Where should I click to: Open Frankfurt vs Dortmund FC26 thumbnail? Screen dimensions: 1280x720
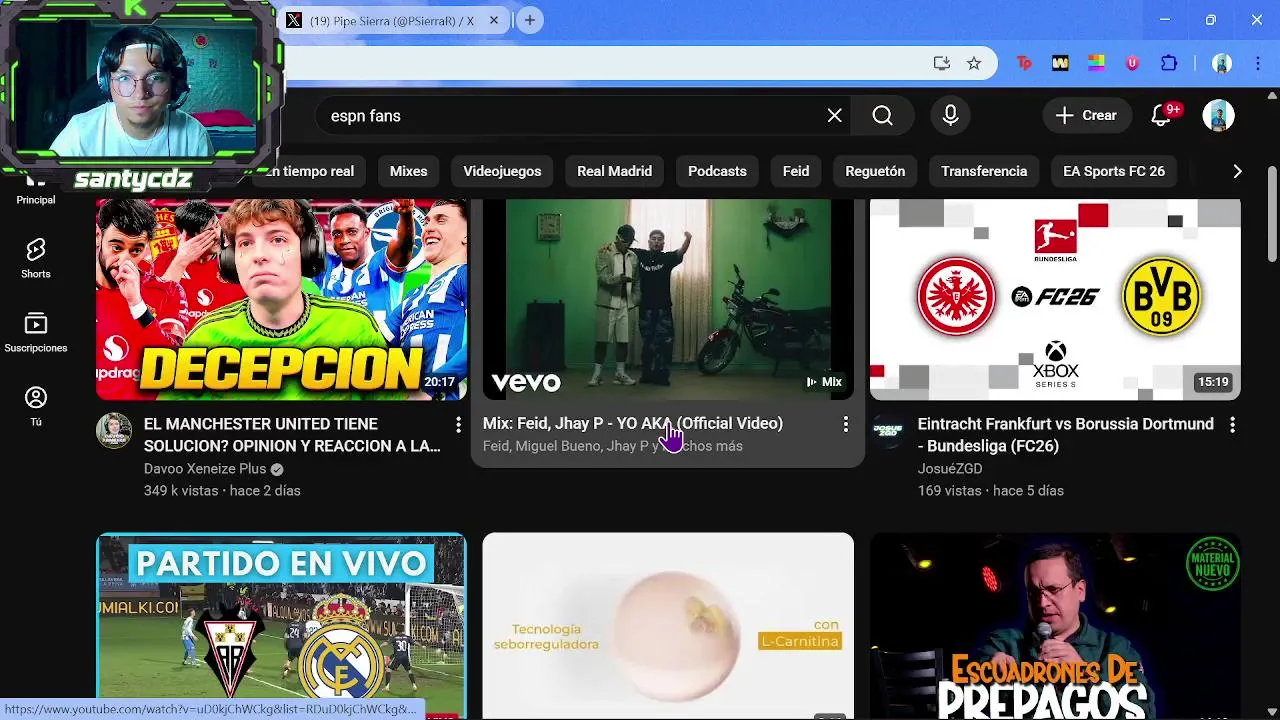coord(1055,299)
